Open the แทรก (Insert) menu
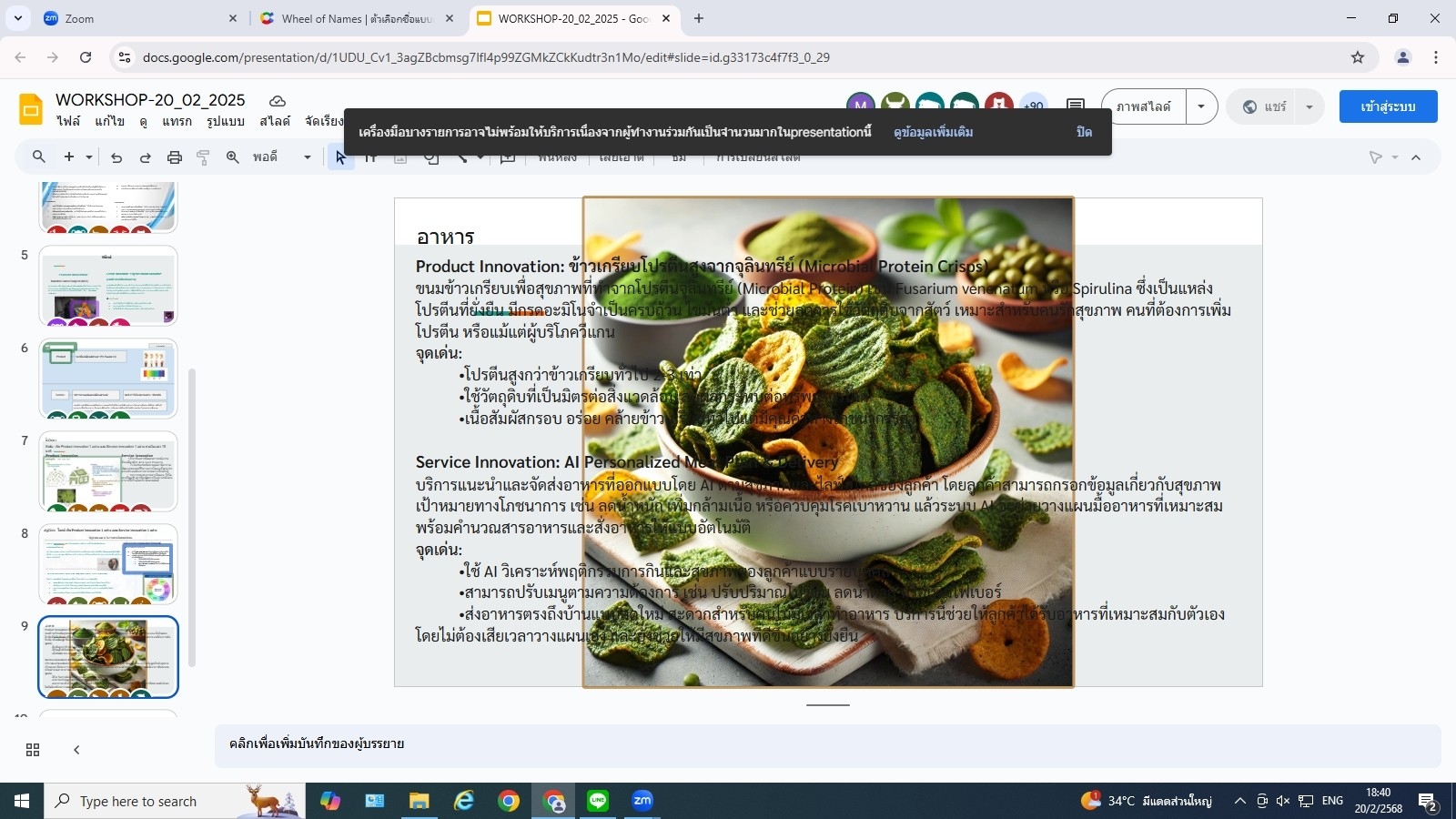The height and width of the screenshot is (819, 1456). coord(177,121)
